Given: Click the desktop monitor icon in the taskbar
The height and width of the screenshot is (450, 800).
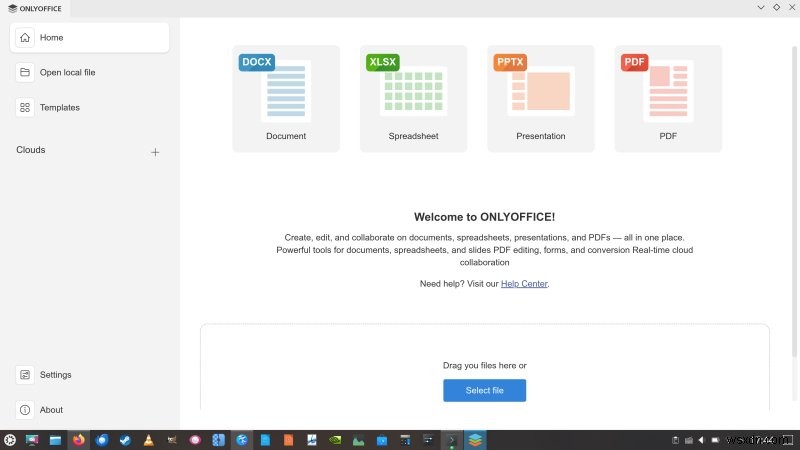Looking at the screenshot, I should 32,440.
